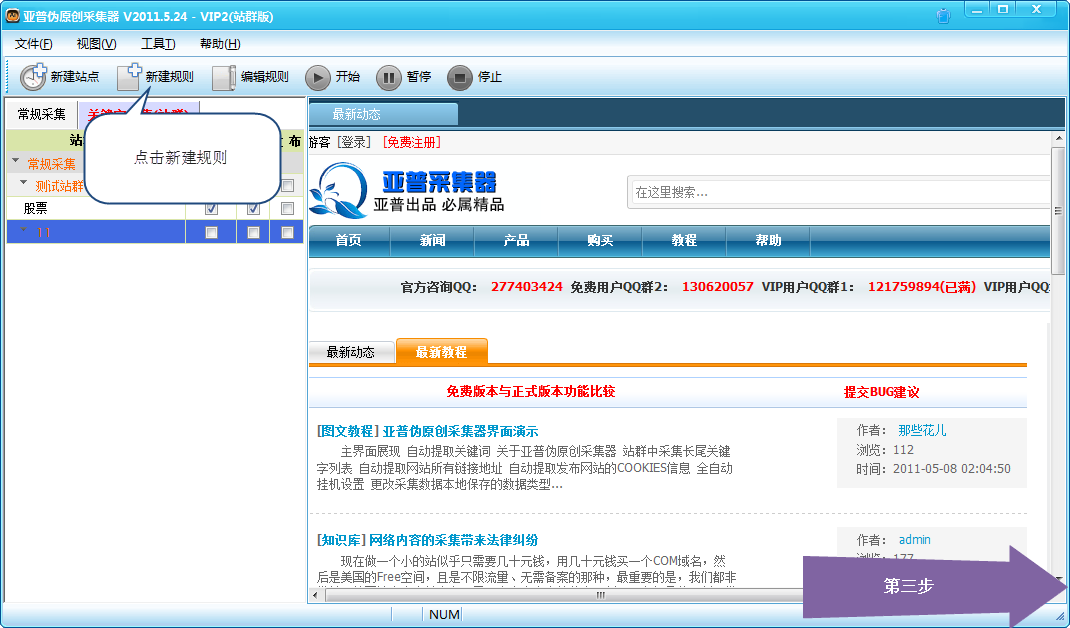Open 产品 in the site navigation
The image size is (1070, 628).
click(517, 240)
